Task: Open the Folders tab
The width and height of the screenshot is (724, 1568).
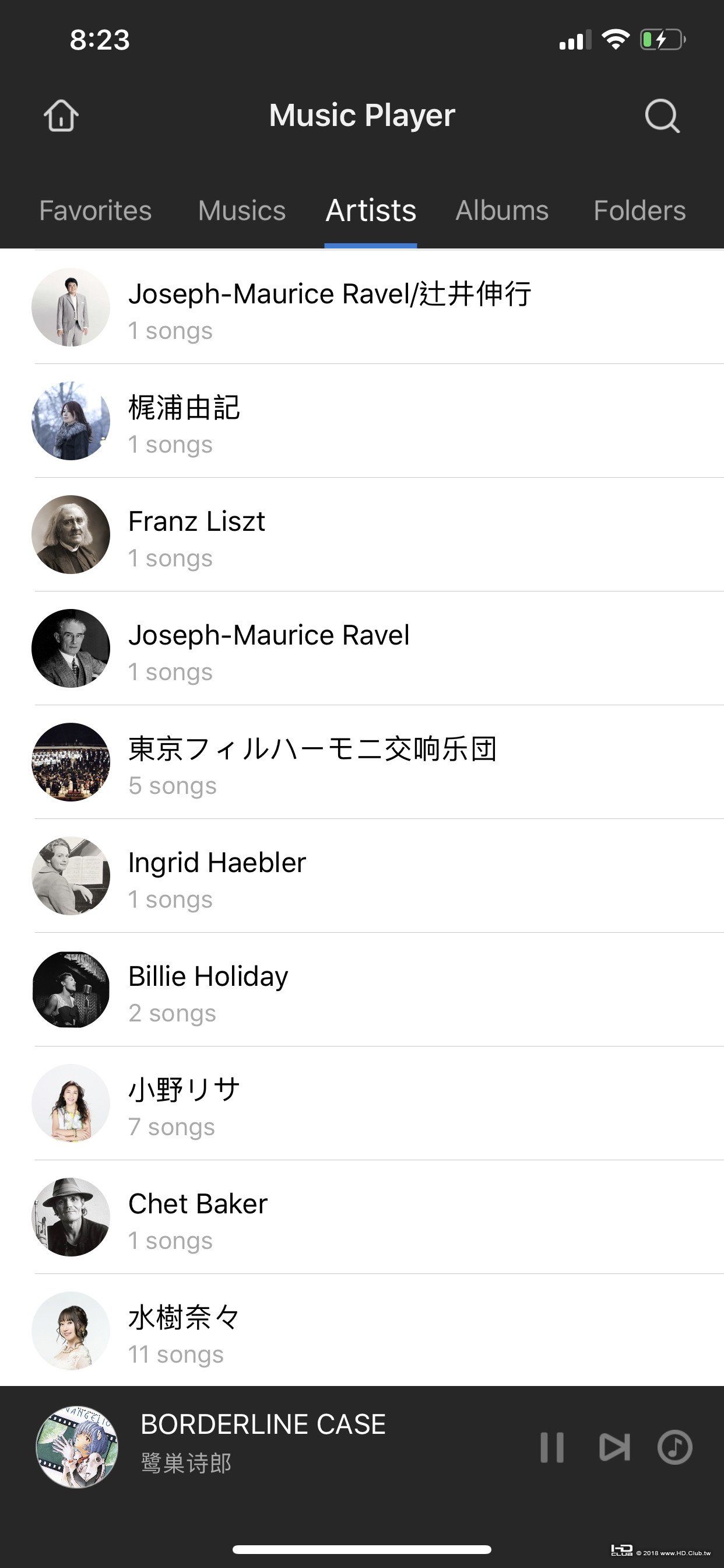Action: click(639, 211)
